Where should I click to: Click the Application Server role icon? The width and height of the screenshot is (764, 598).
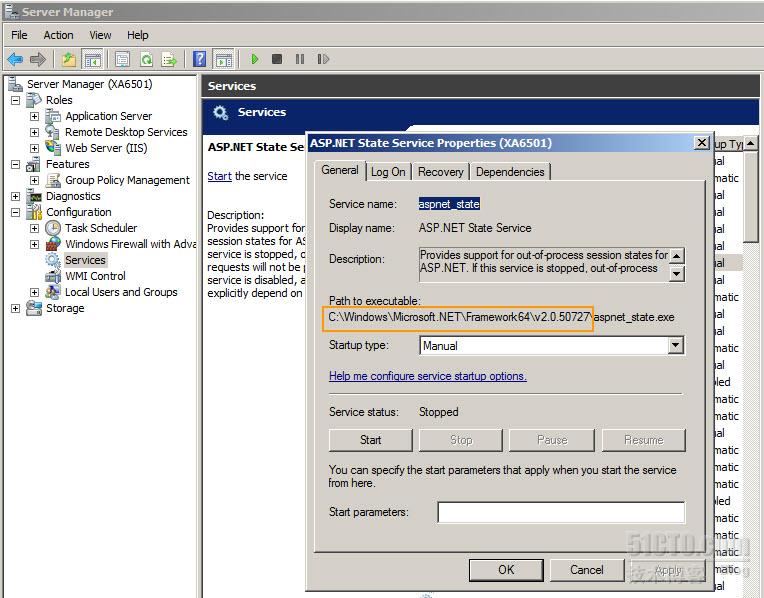53,116
